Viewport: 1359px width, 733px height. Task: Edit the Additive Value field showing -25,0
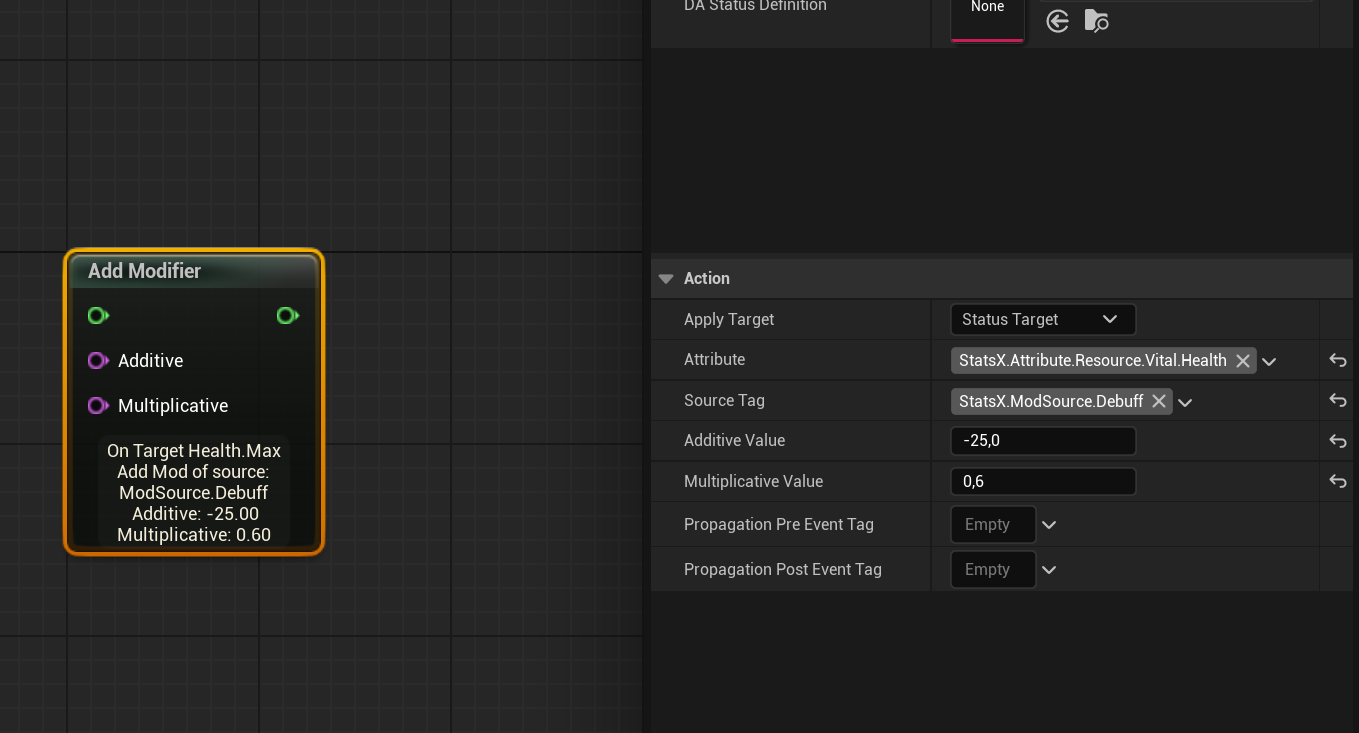coord(1043,440)
